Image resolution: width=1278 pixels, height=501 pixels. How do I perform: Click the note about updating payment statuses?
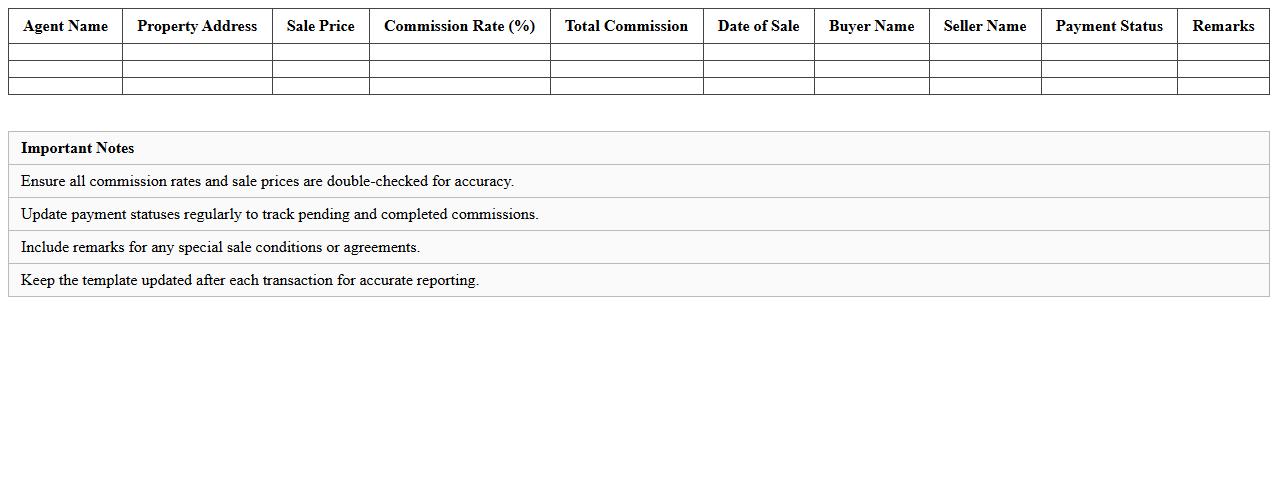click(x=279, y=214)
